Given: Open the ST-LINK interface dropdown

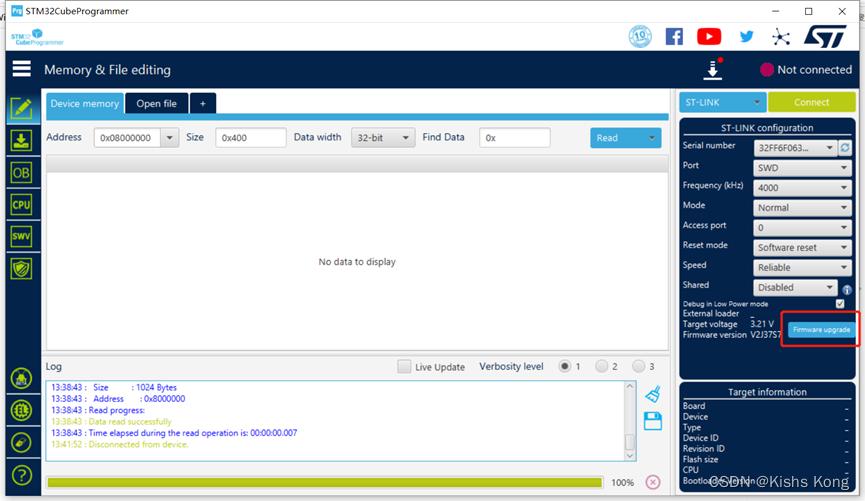Looking at the screenshot, I should click(722, 102).
